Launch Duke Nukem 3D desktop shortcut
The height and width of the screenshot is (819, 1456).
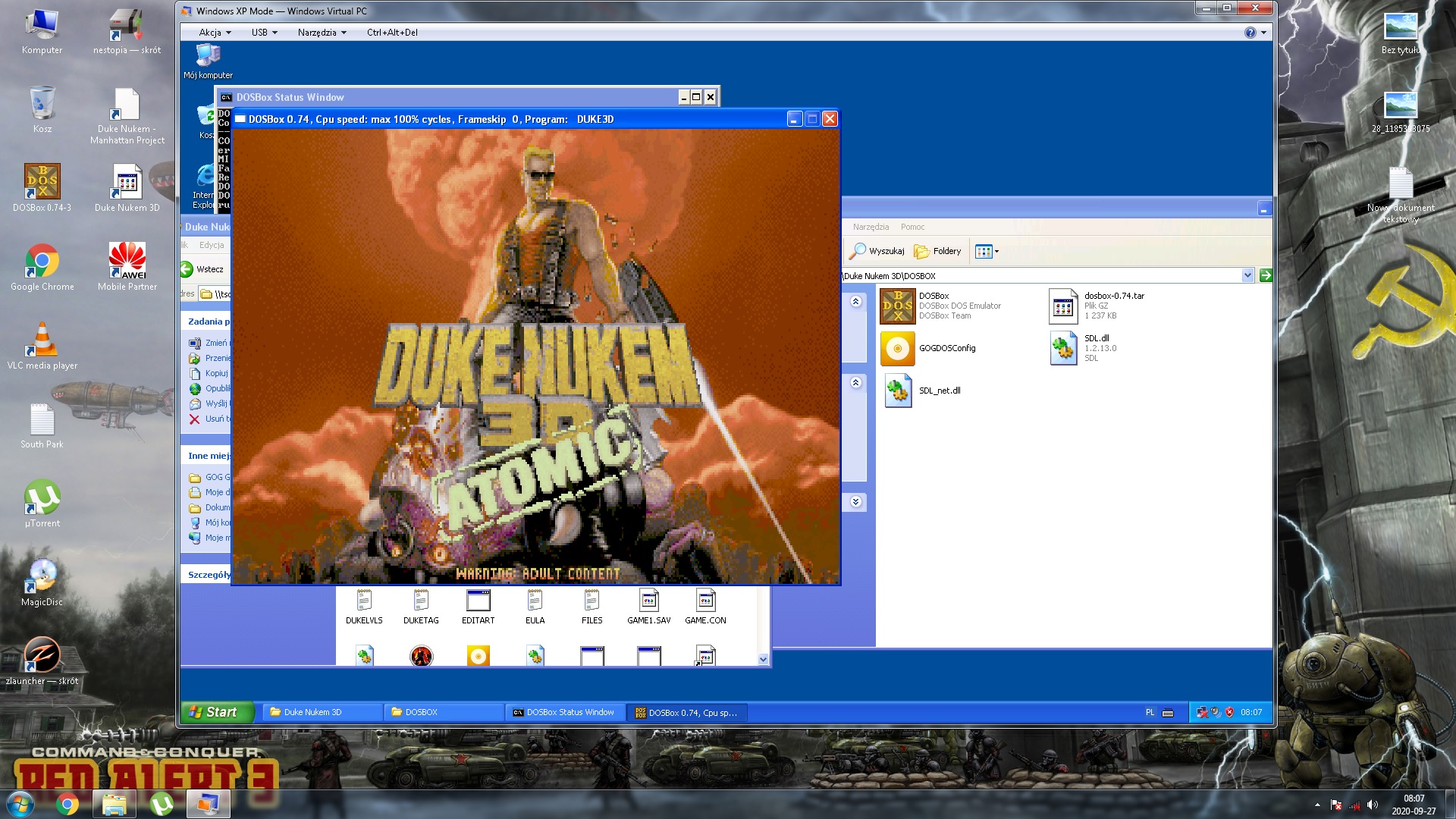[127, 188]
